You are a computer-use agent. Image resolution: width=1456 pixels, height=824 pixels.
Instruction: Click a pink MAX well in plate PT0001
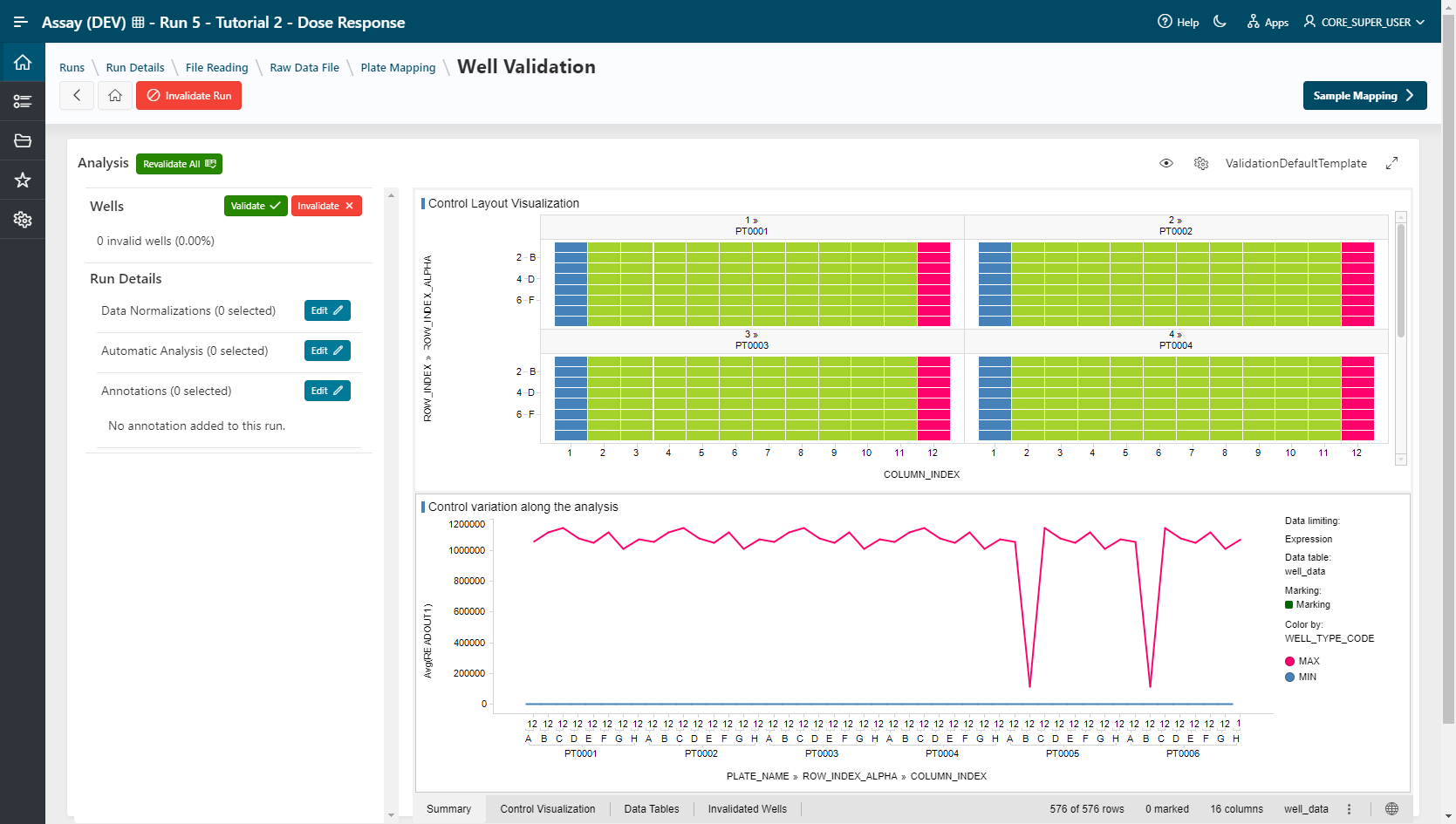pyautogui.click(x=933, y=279)
